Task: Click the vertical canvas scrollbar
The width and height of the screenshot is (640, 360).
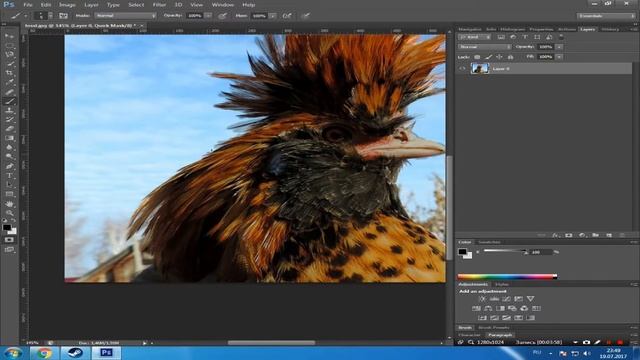Action: coord(449,208)
